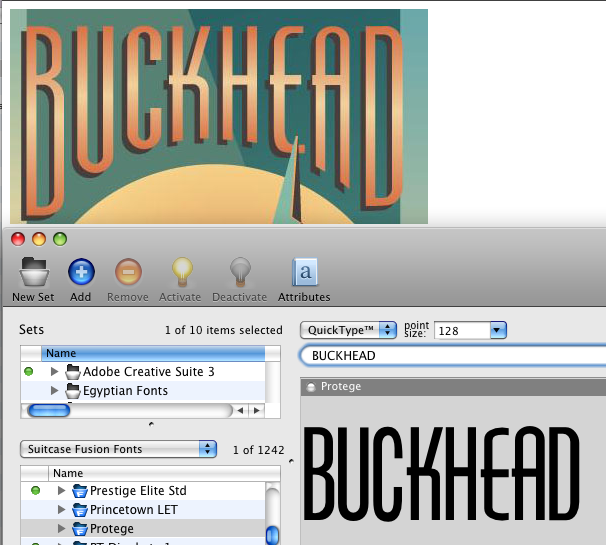The height and width of the screenshot is (545, 606).
Task: Click the Protege preview header label
Action: click(341, 387)
